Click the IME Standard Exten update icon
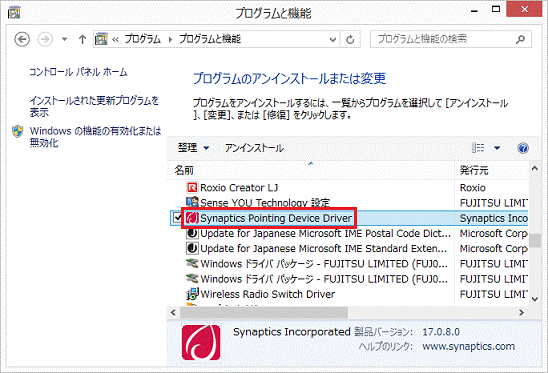Image resolution: width=548 pixels, height=373 pixels. pyautogui.click(x=192, y=248)
